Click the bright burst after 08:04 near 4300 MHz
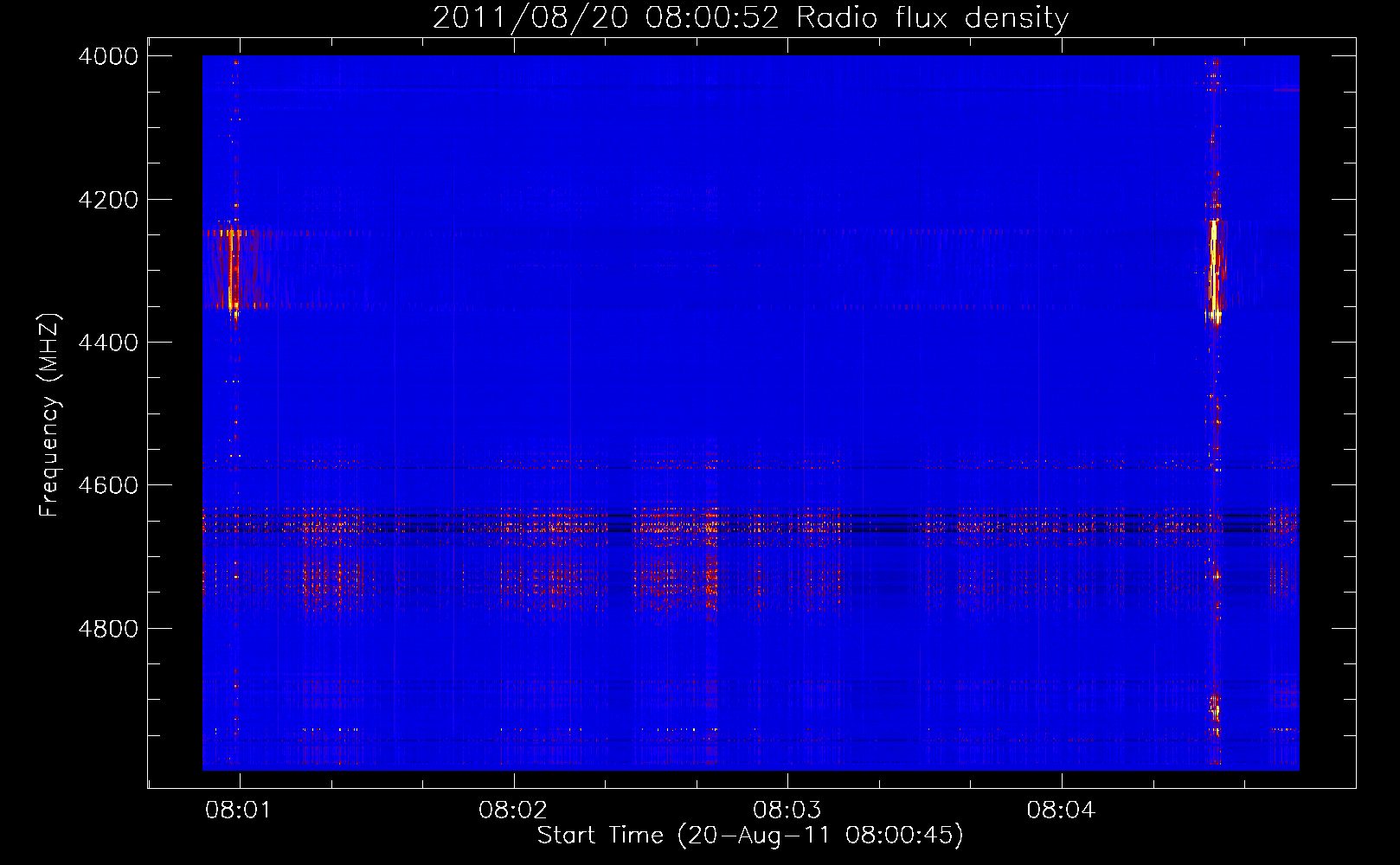Screen dimensions: 1400x865 coord(1215,272)
